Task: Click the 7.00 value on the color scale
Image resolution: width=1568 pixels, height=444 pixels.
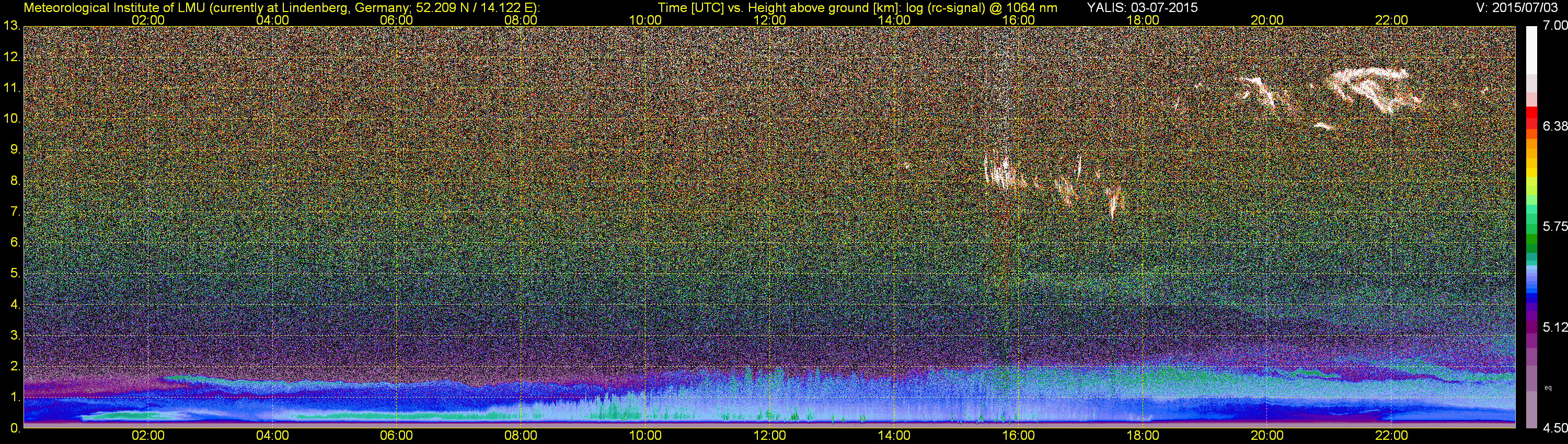Action: pyautogui.click(x=1555, y=26)
